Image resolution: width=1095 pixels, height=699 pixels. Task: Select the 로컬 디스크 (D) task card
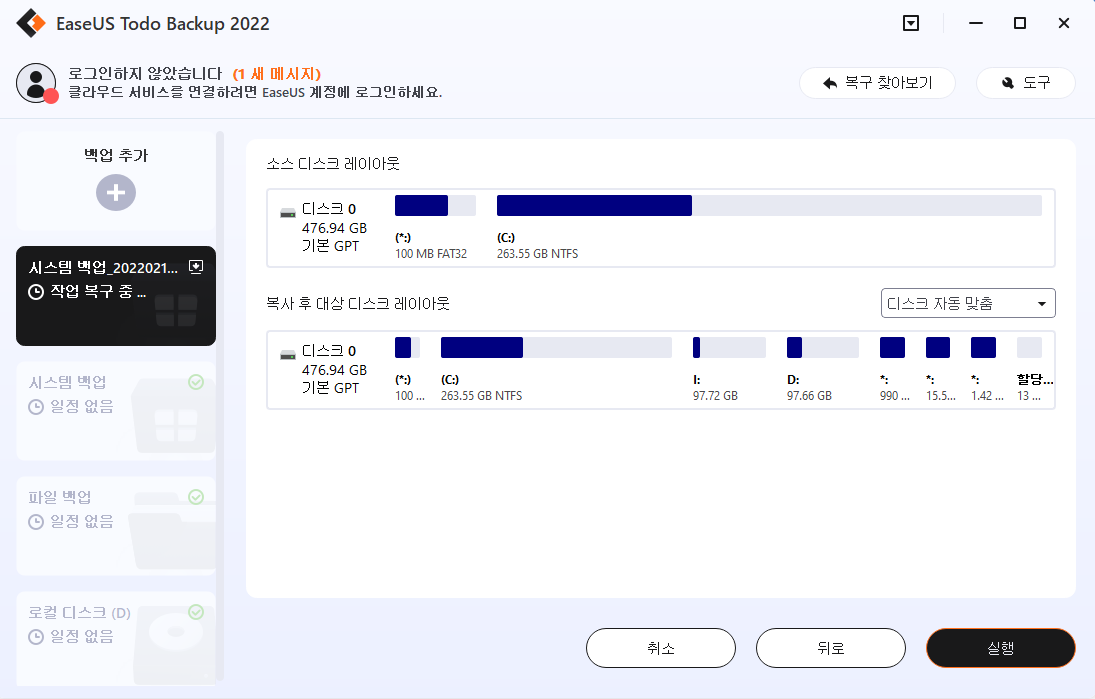point(116,638)
